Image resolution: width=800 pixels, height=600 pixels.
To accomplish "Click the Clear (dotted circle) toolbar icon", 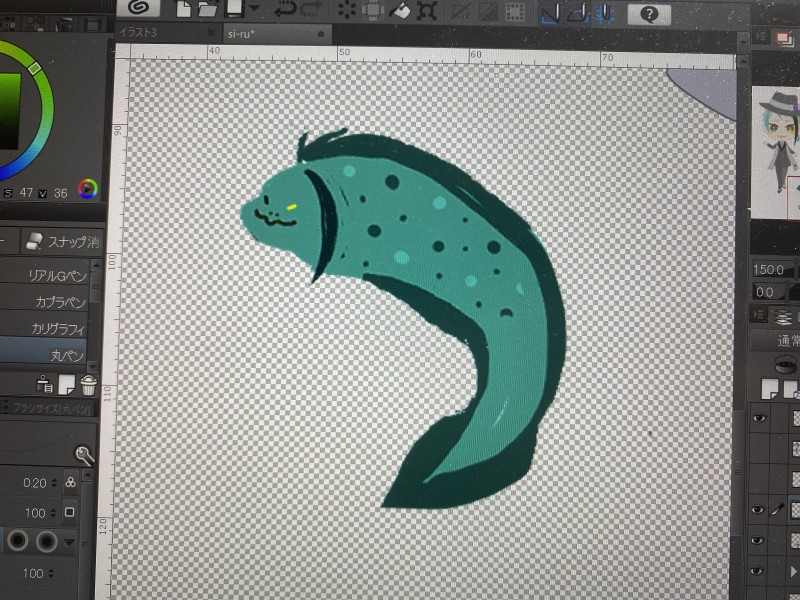I will coord(347,10).
